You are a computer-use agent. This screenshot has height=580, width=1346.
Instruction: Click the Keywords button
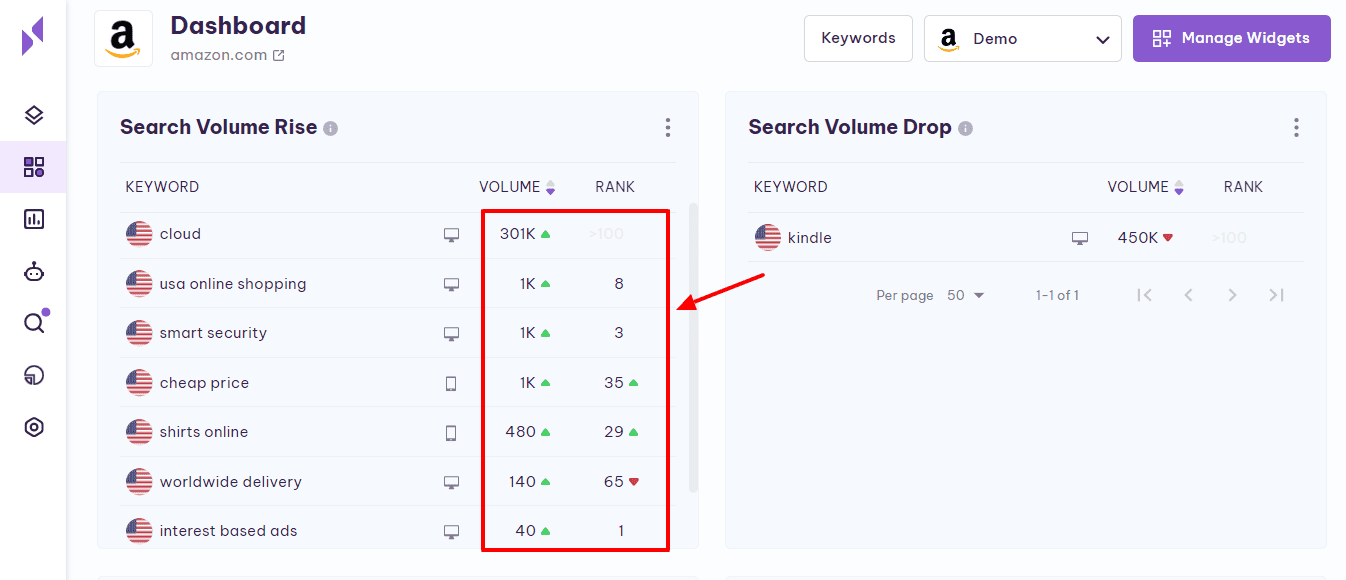click(858, 38)
